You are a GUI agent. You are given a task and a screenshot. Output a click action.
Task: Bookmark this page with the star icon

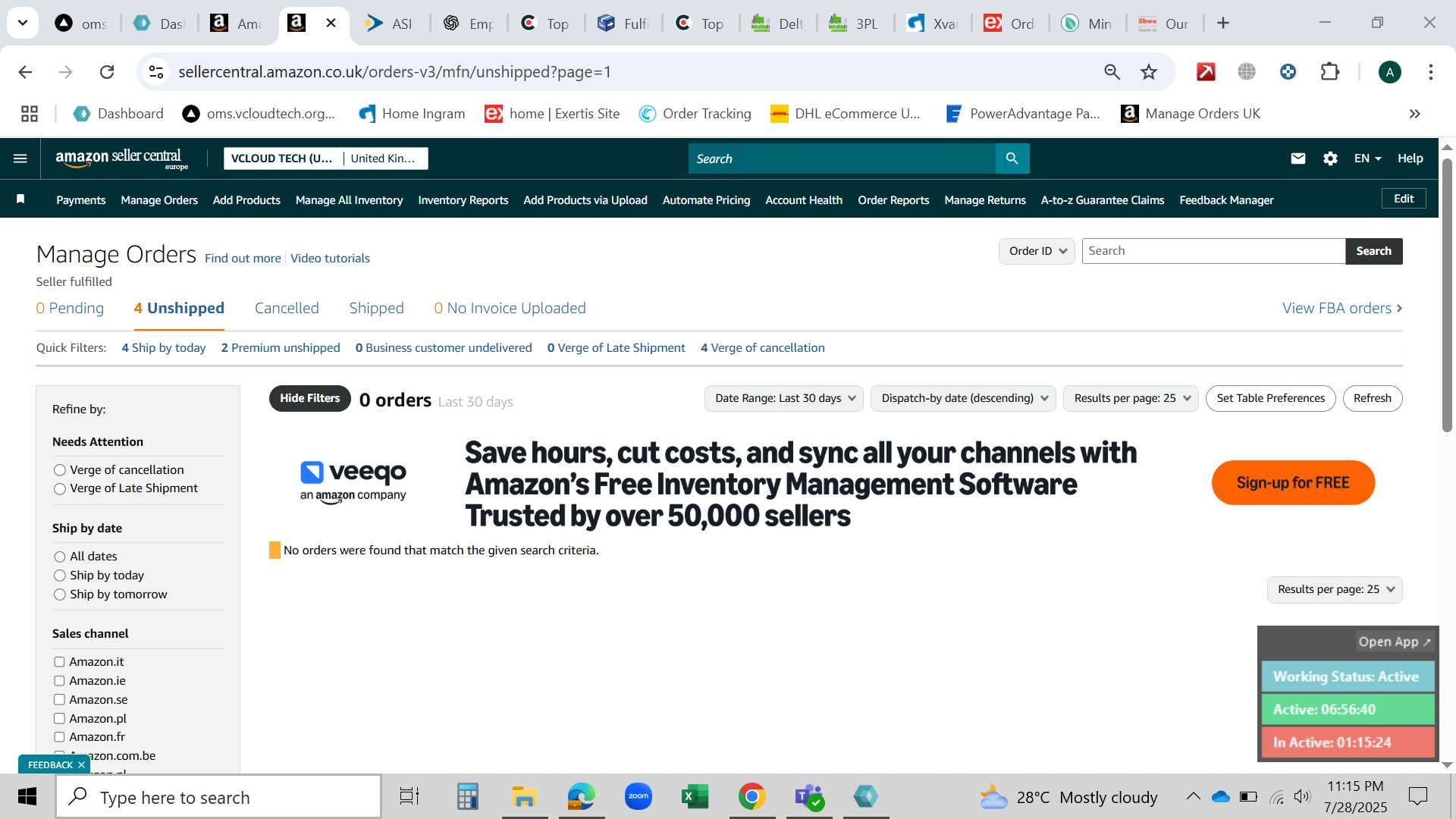[1149, 72]
